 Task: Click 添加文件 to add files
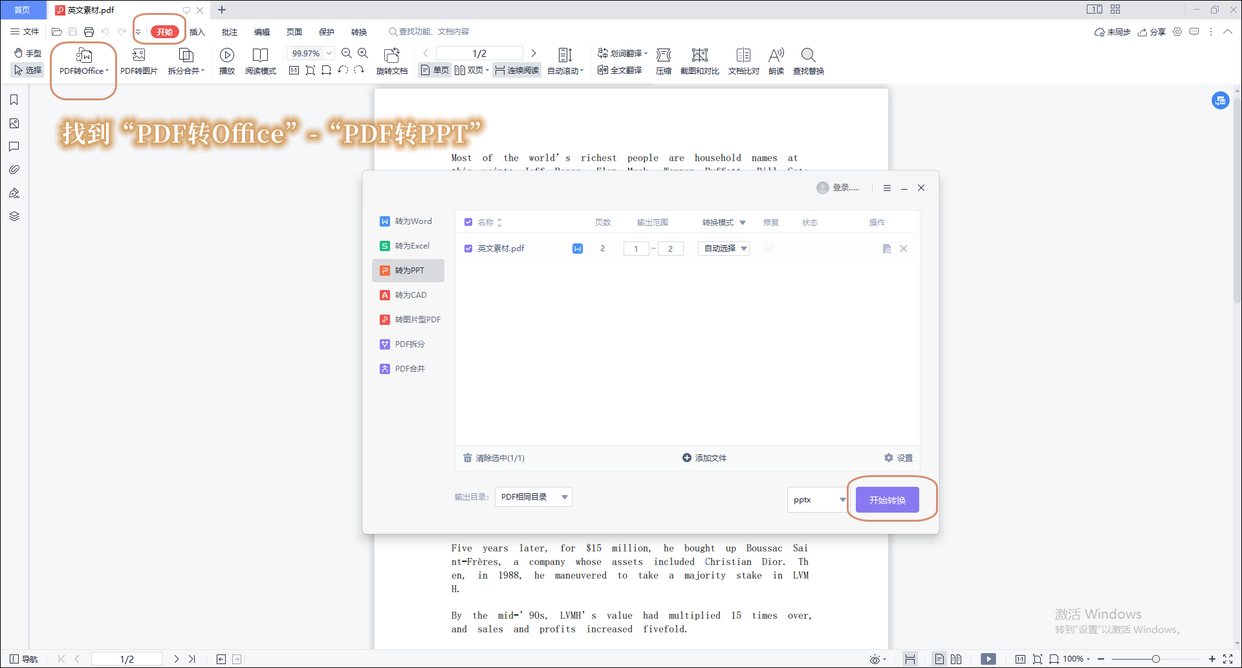(x=704, y=458)
